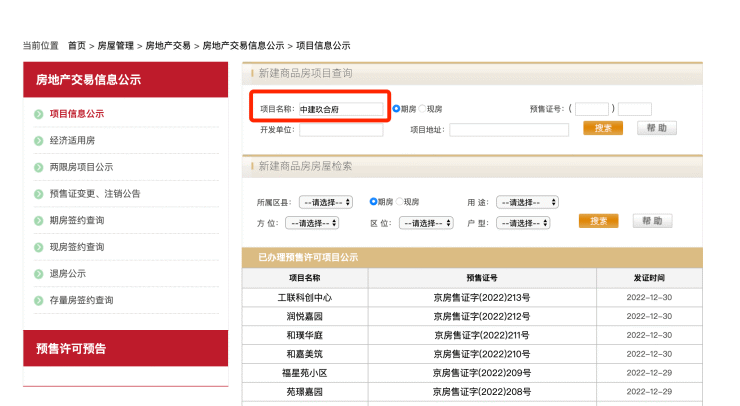This screenshot has width=740, height=406.
Task: Click the 预售证号 table column header
Action: [482, 278]
